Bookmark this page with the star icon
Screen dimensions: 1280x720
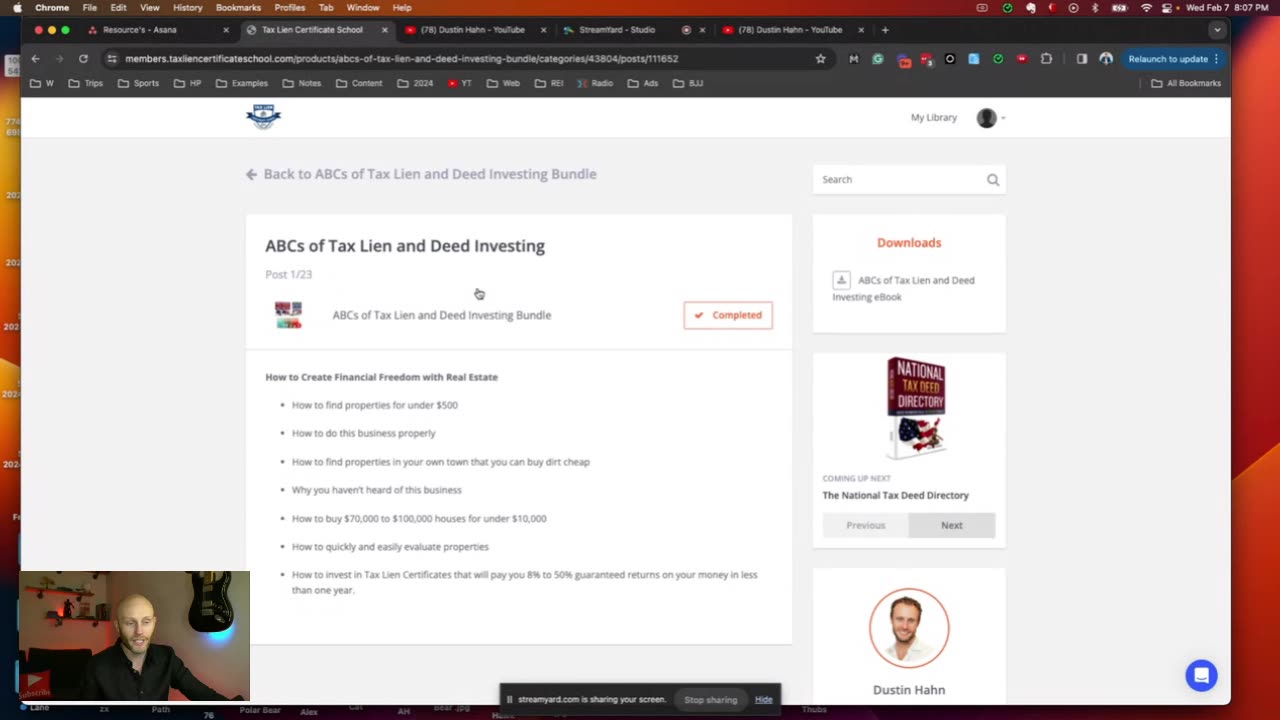click(821, 59)
